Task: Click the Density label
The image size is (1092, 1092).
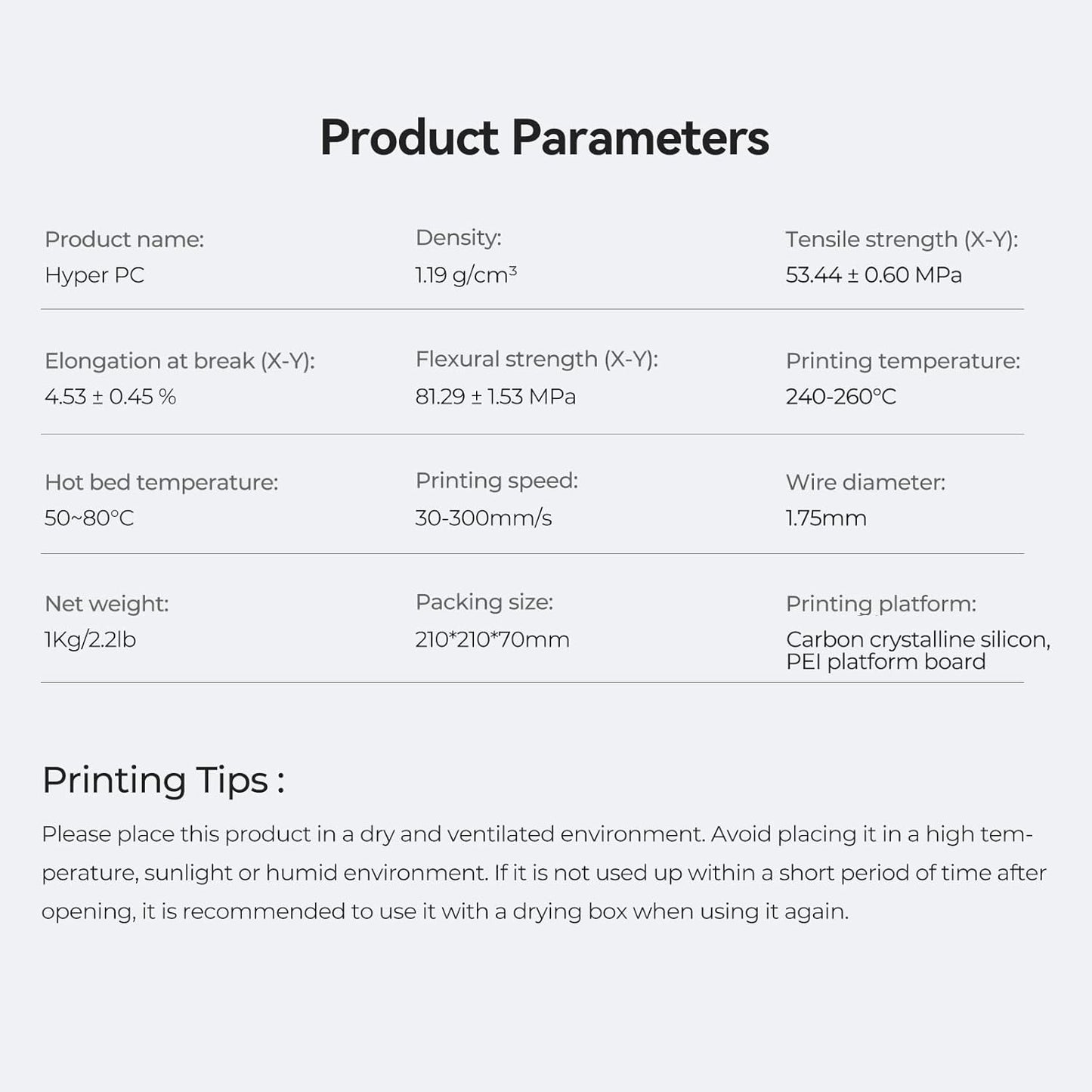Action: [x=458, y=238]
